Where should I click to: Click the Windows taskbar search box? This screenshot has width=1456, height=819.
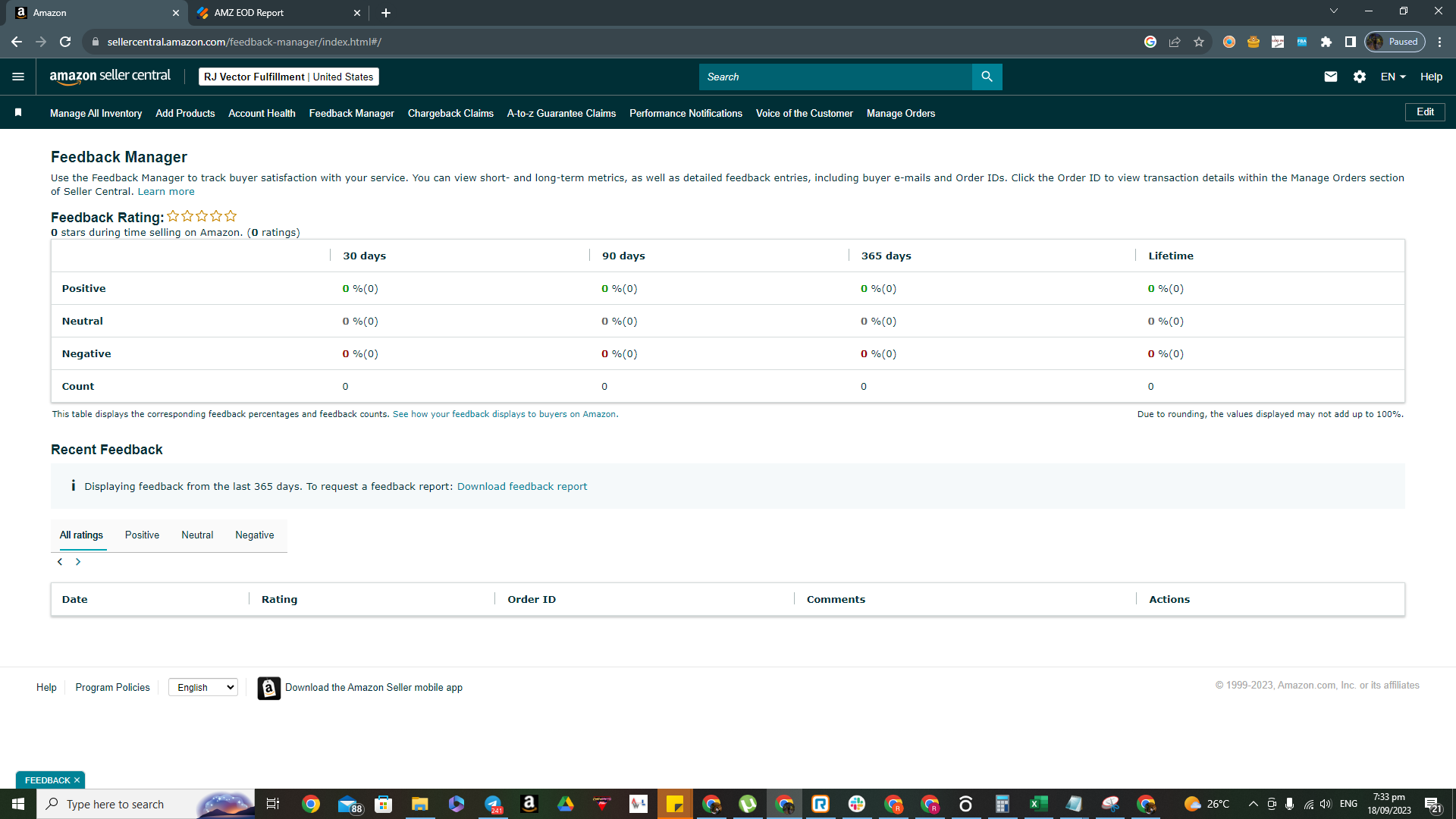146,804
